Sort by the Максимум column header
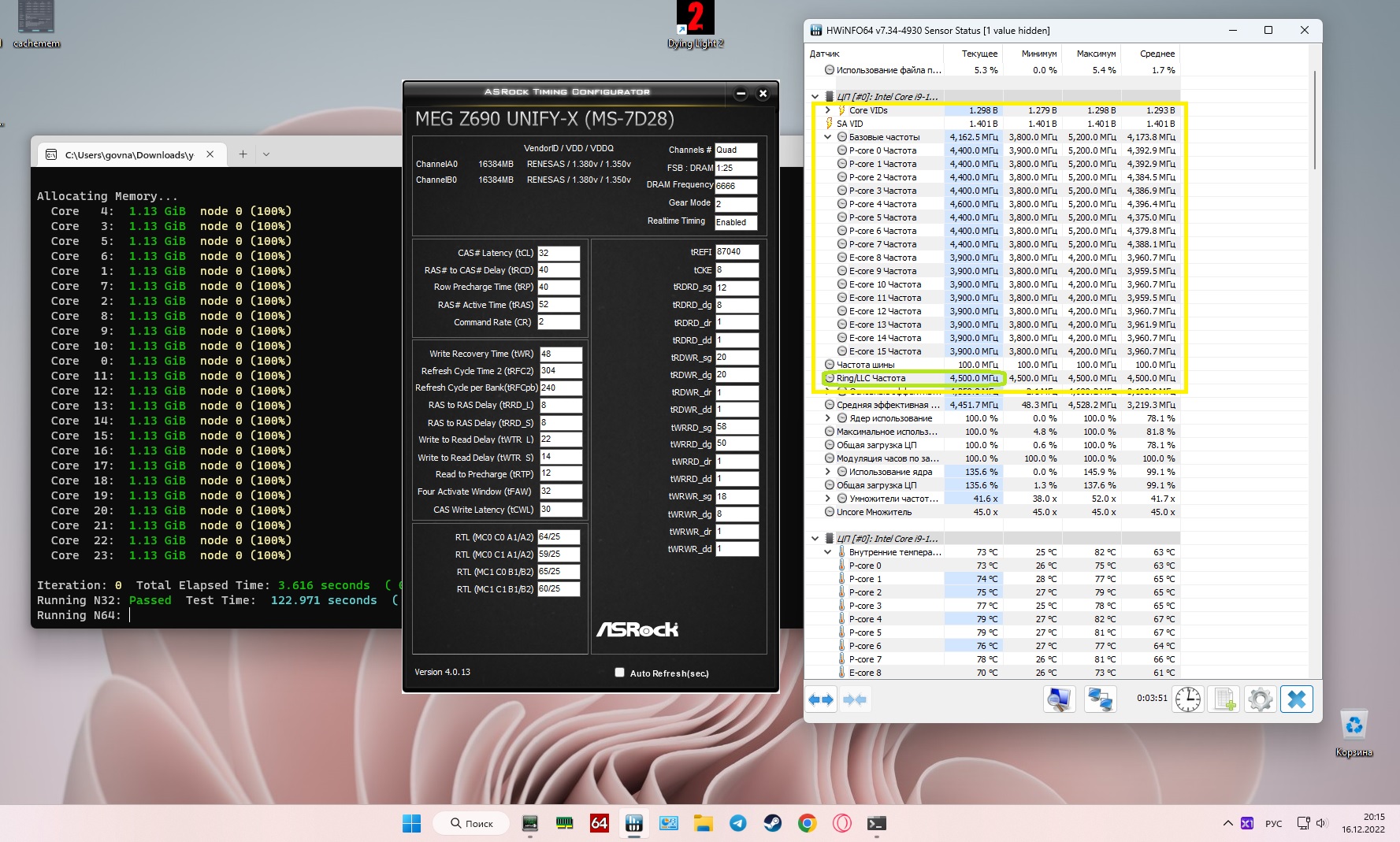Screen dimensions: 1400x842 1090,54
